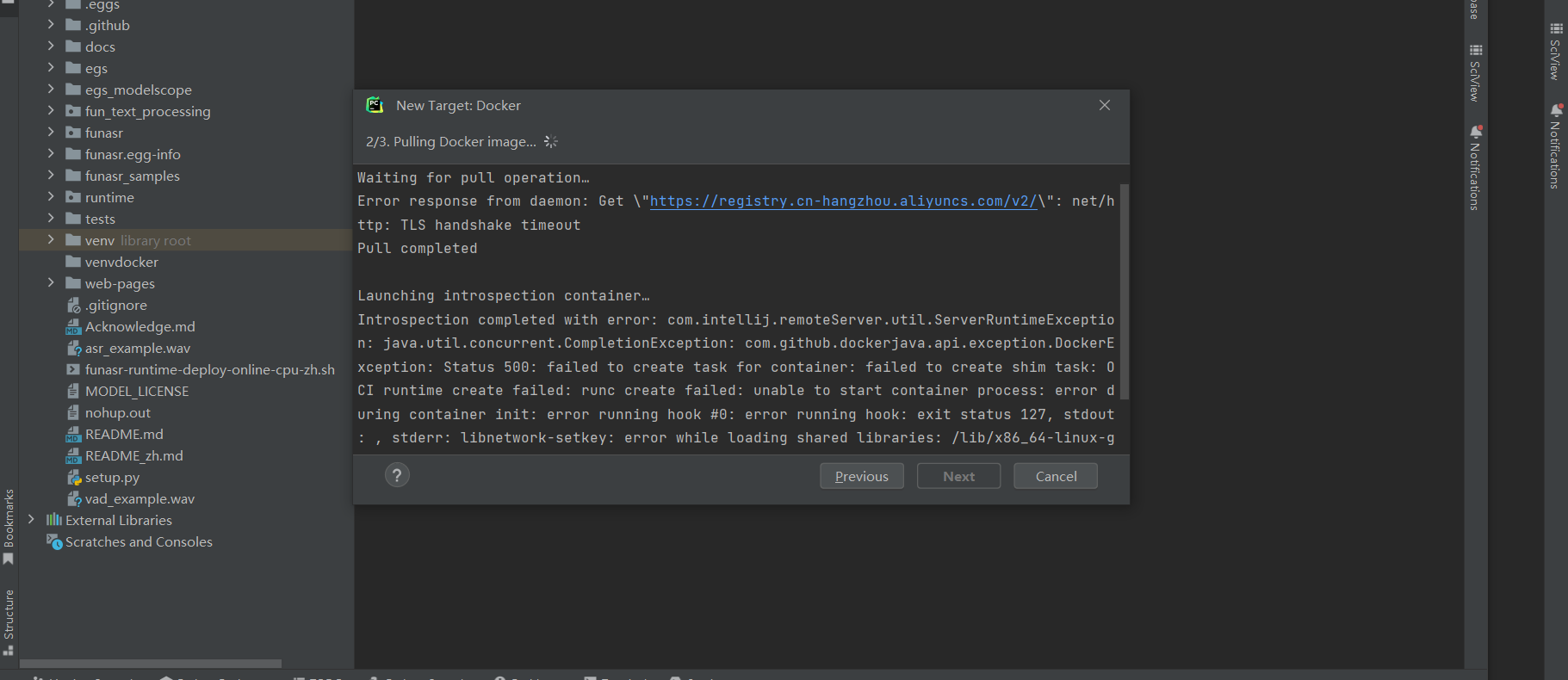The width and height of the screenshot is (1568, 680).
Task: Click the Previous button
Action: 862,476
